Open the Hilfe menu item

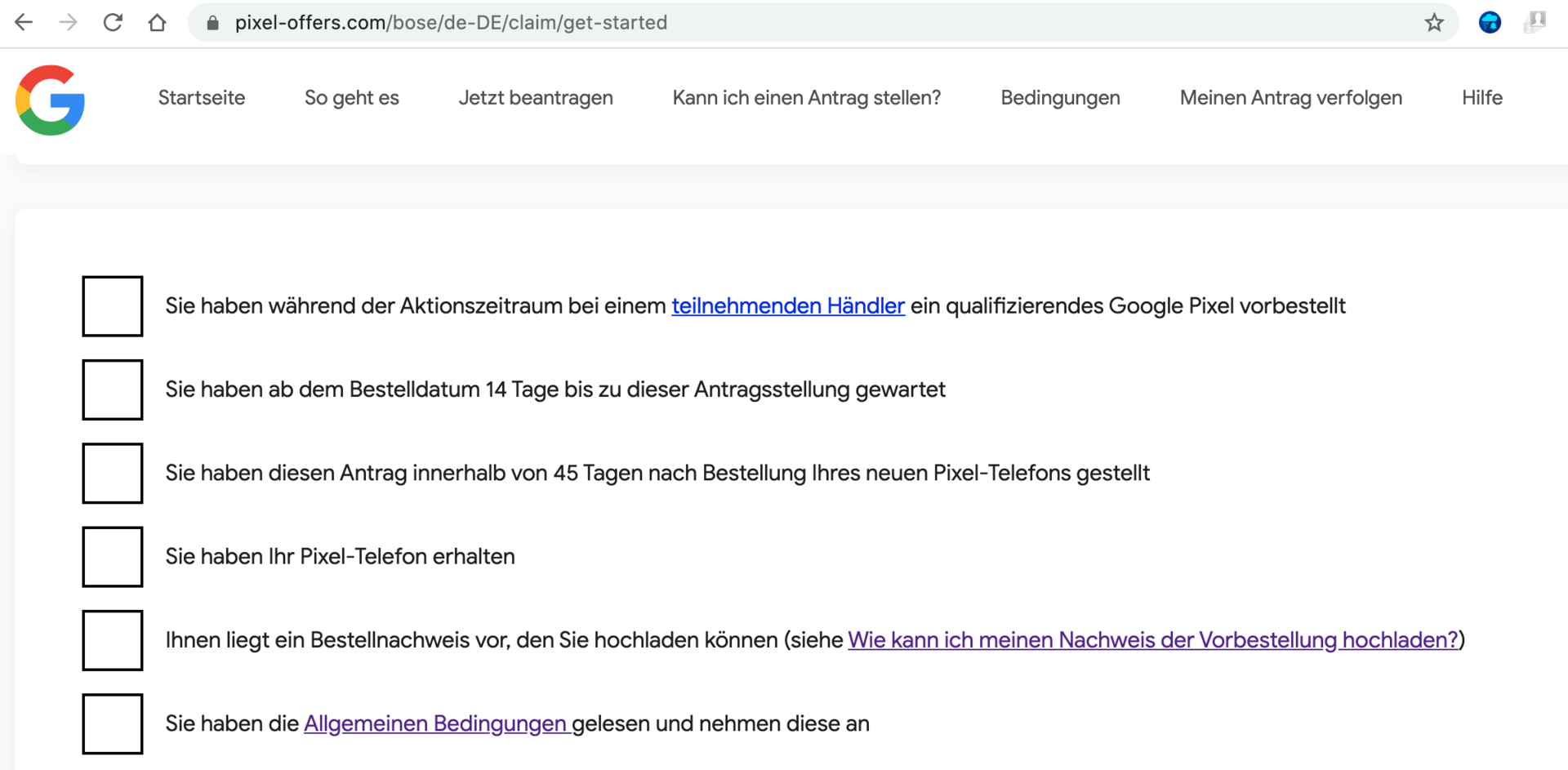(x=1482, y=98)
